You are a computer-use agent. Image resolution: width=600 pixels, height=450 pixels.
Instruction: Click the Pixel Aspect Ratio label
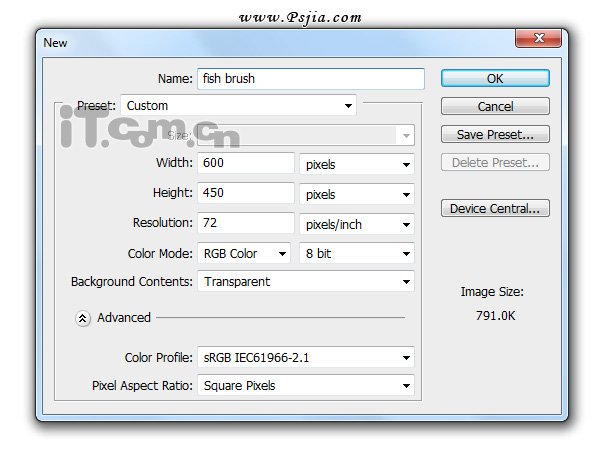tap(142, 385)
